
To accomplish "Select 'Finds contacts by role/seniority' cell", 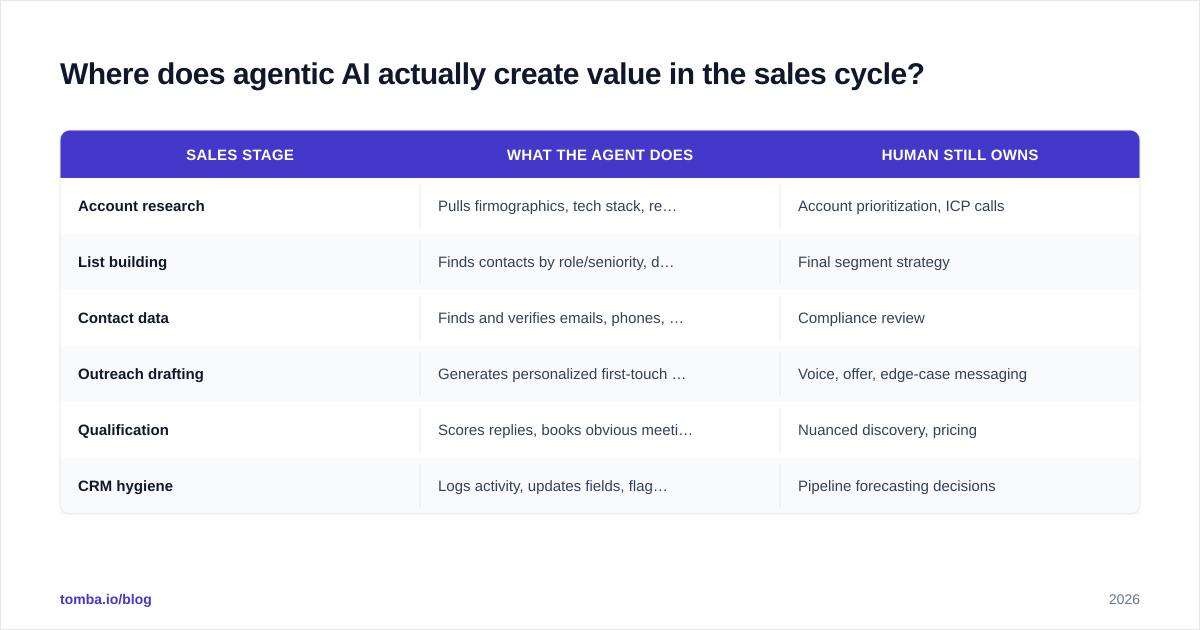I will coord(600,262).
